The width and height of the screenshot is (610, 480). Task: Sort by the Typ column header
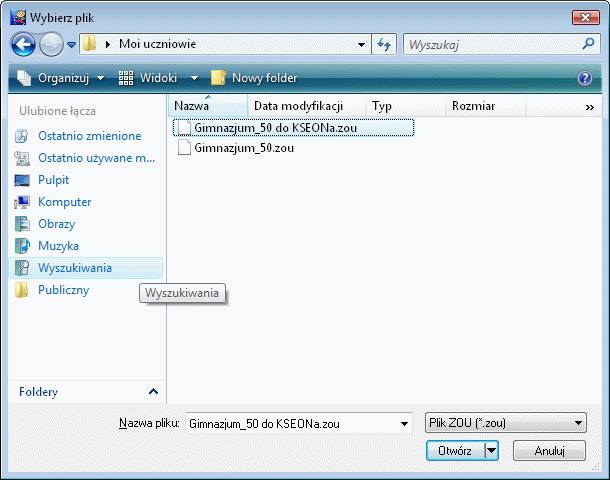pos(406,106)
